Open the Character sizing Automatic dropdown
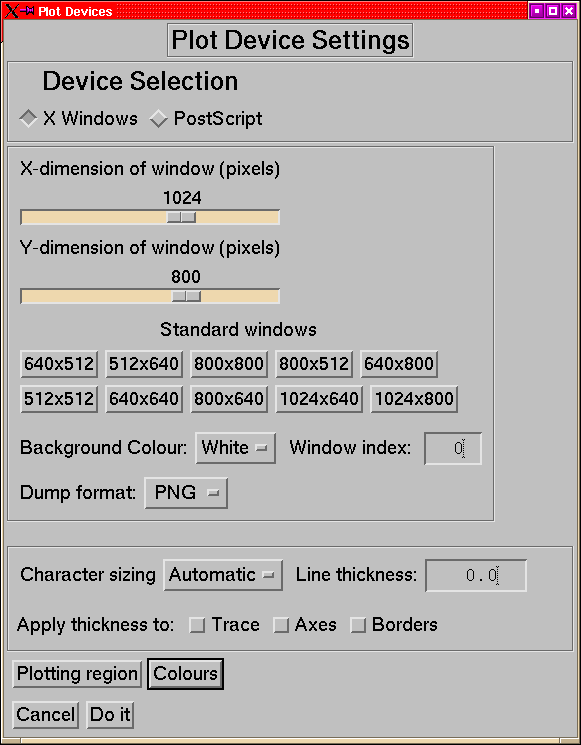 pos(223,575)
